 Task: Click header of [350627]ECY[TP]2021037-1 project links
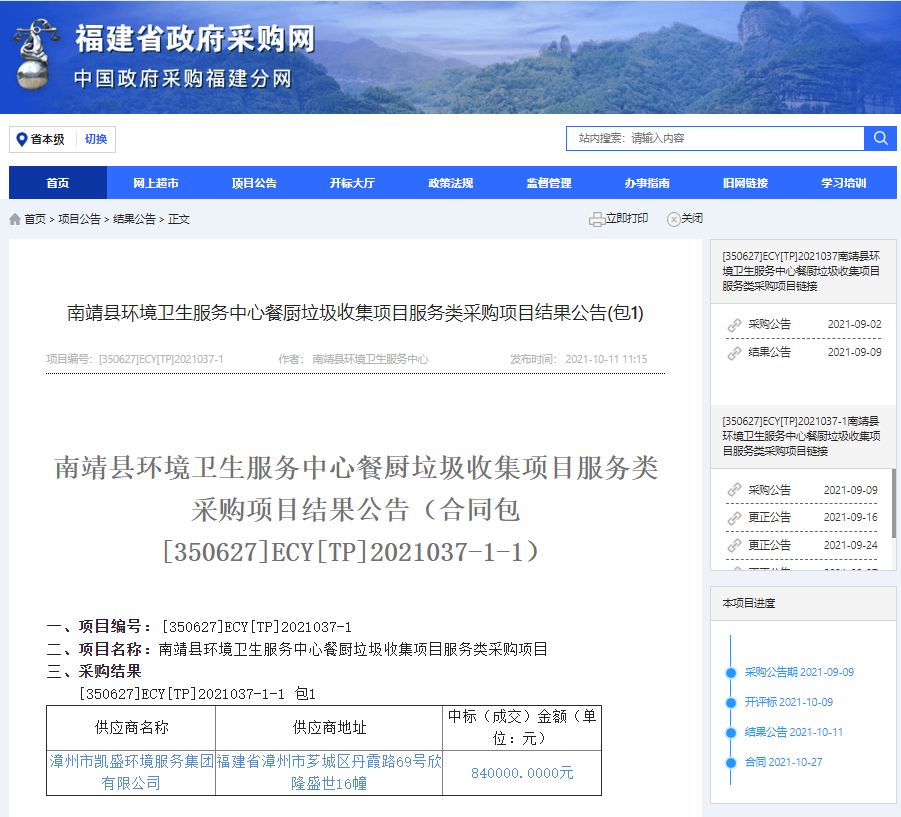(803, 437)
